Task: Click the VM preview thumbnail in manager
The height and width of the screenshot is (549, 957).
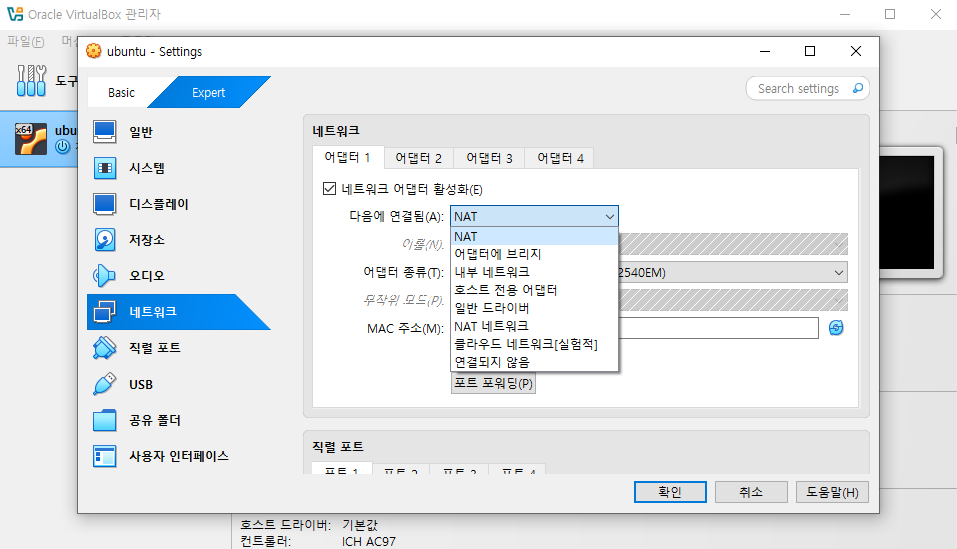Action: tap(909, 212)
